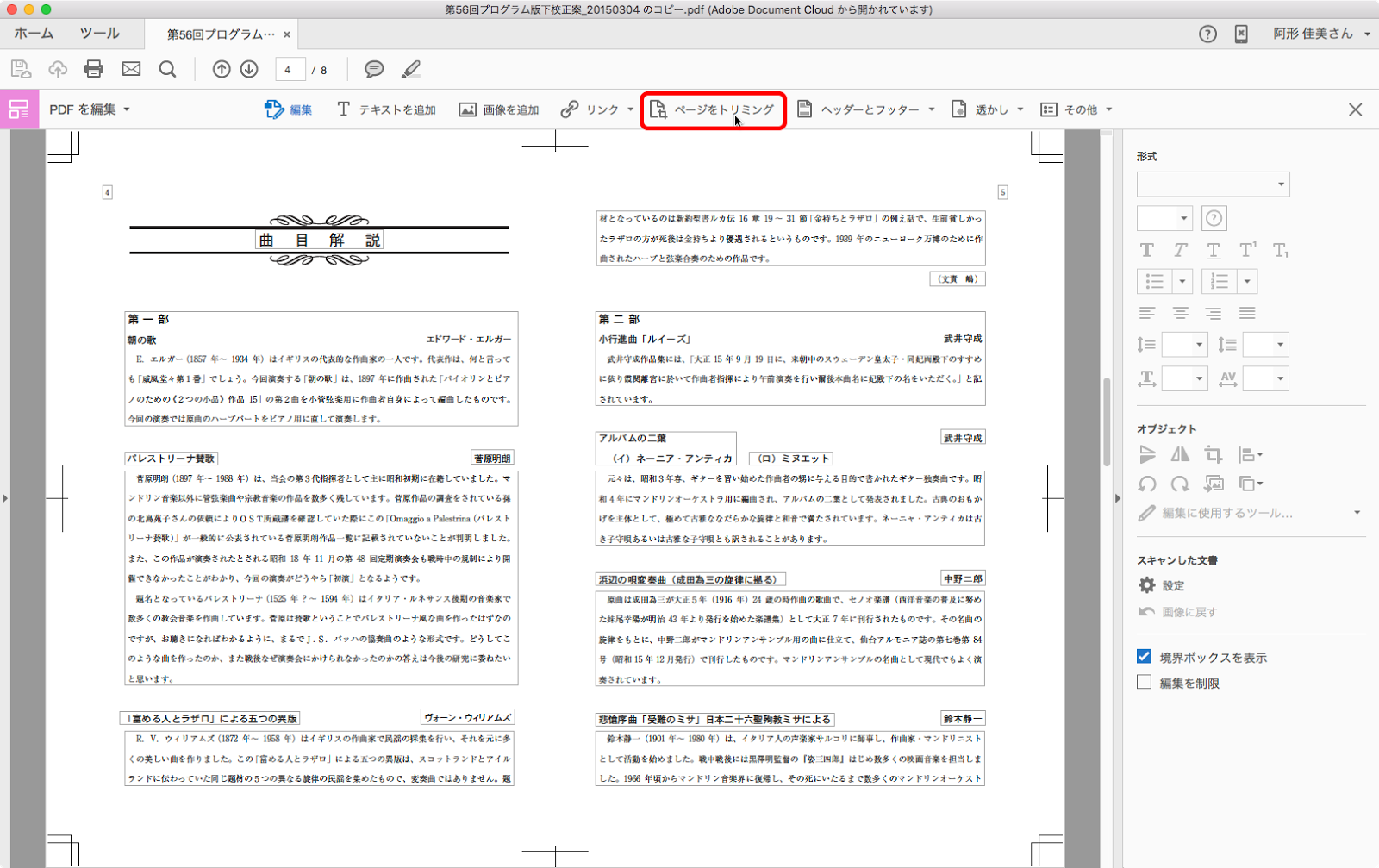1379x868 pixels.
Task: Align text left in the format panel
Action: point(1146,313)
